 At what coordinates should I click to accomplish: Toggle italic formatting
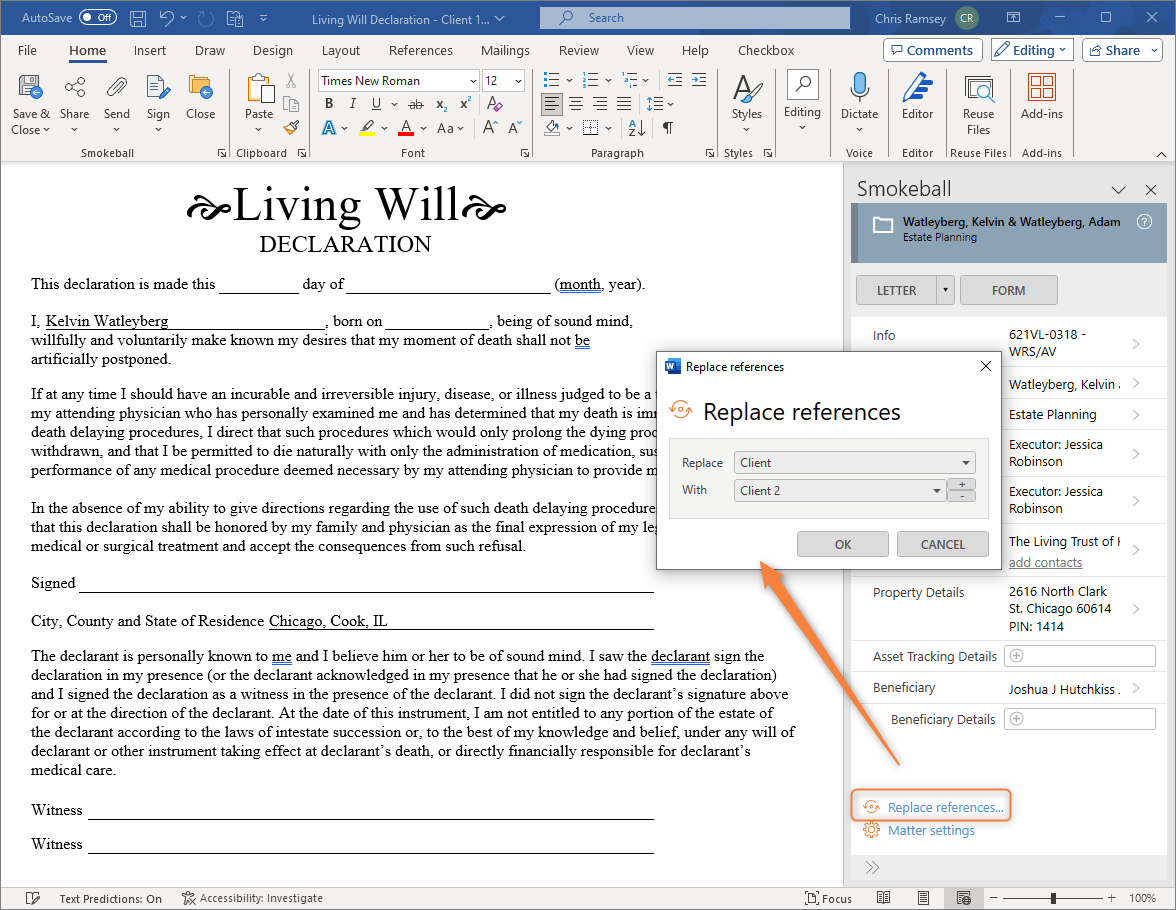352,104
